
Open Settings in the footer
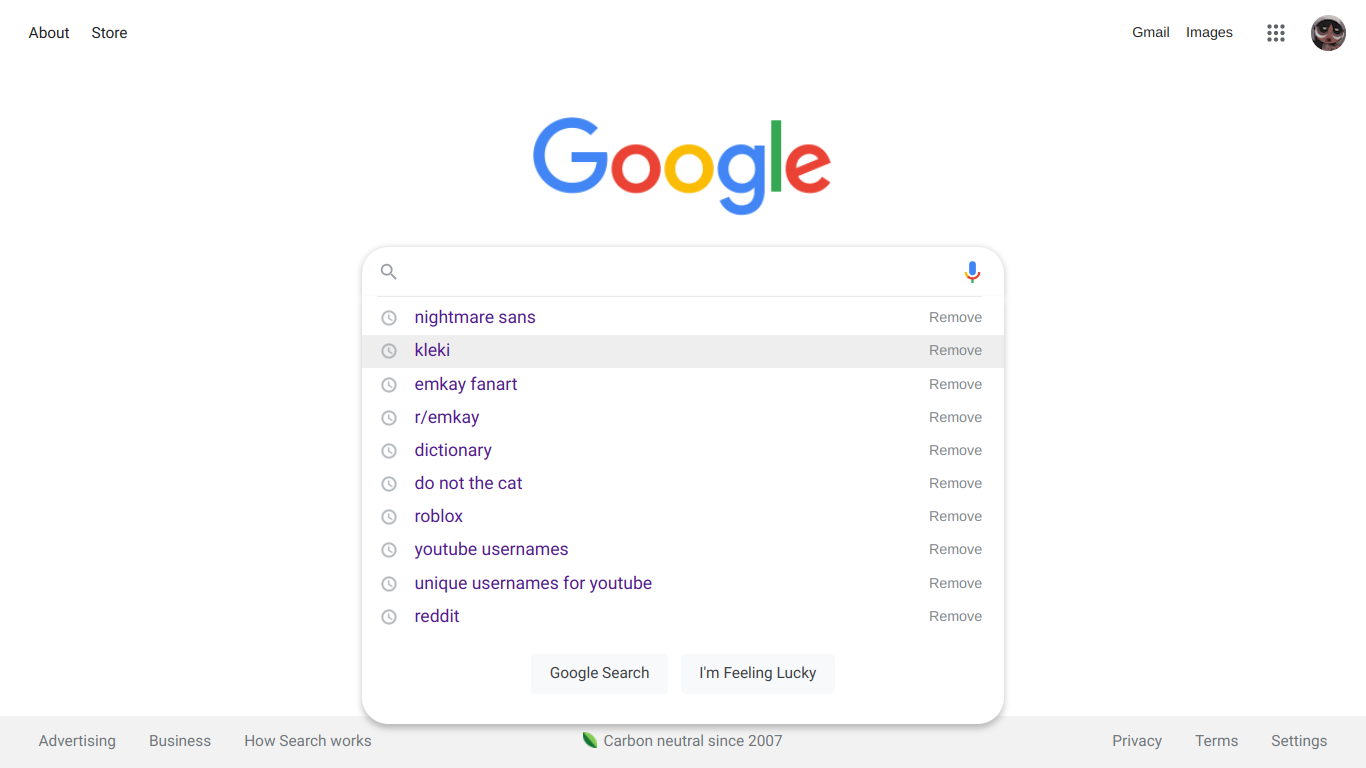[x=1298, y=740]
